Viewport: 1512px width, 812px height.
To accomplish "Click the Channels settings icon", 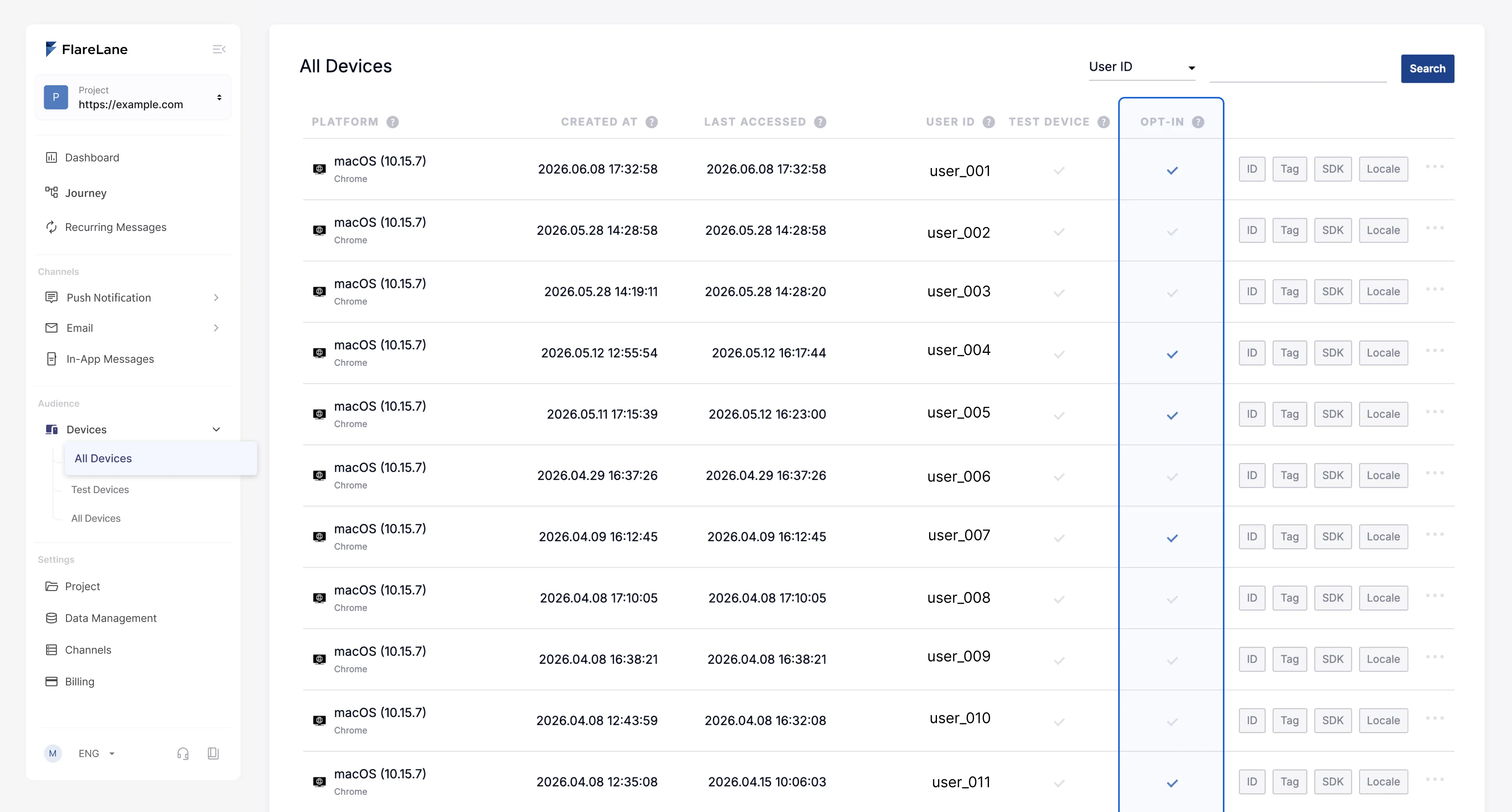I will pos(52,650).
